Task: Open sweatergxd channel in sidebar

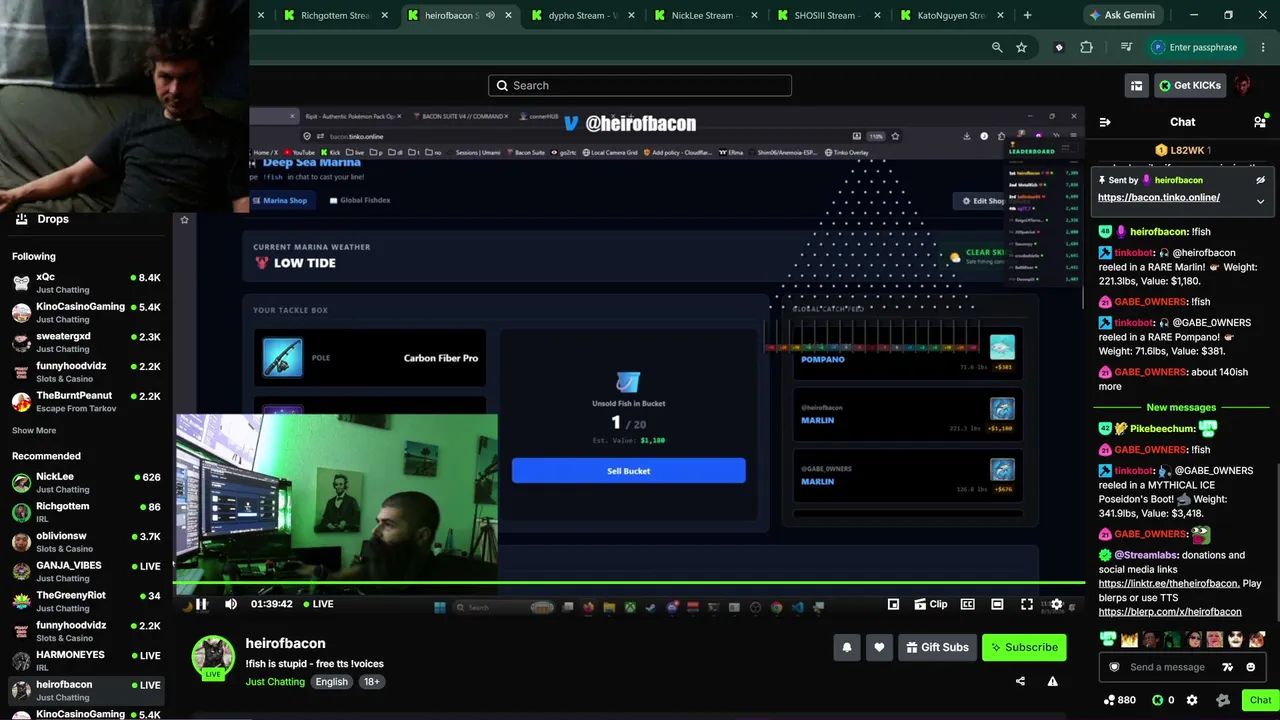Action: pyautogui.click(x=86, y=342)
